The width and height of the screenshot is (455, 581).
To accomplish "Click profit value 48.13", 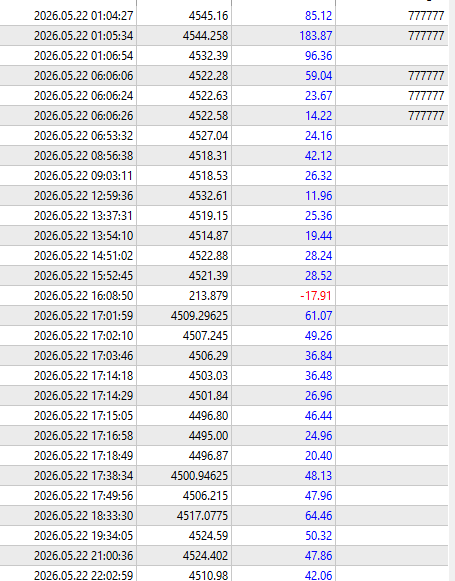I will (318, 476).
